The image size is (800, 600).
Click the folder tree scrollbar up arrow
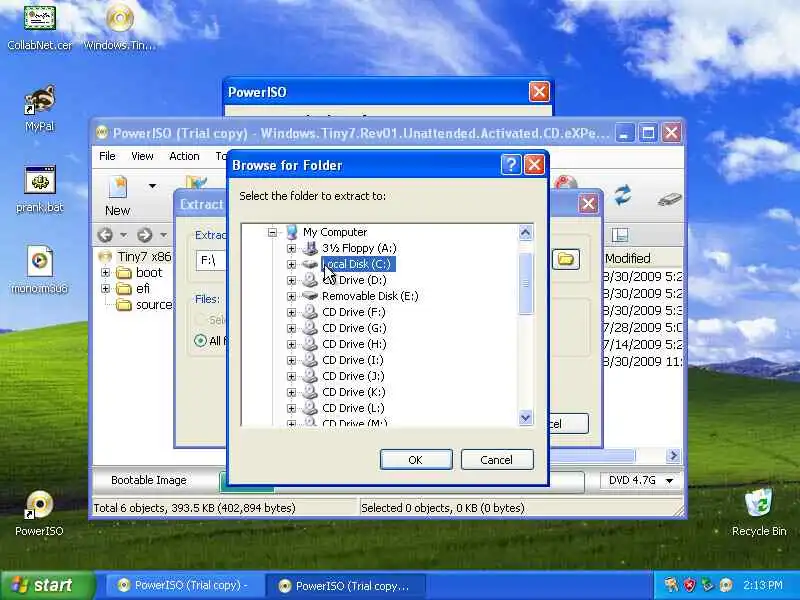(x=526, y=233)
